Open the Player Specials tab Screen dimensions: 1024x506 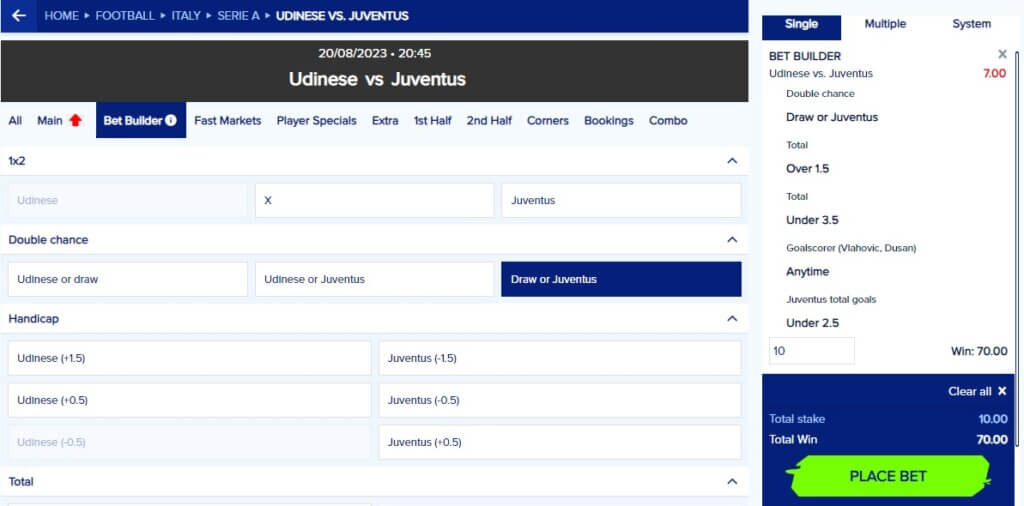point(317,120)
